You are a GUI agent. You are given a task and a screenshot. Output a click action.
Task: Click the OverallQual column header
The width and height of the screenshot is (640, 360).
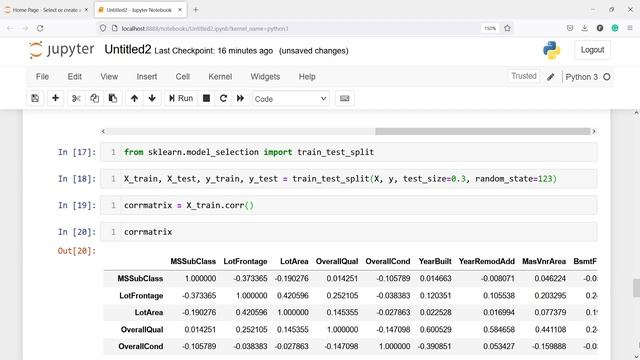click(337, 262)
